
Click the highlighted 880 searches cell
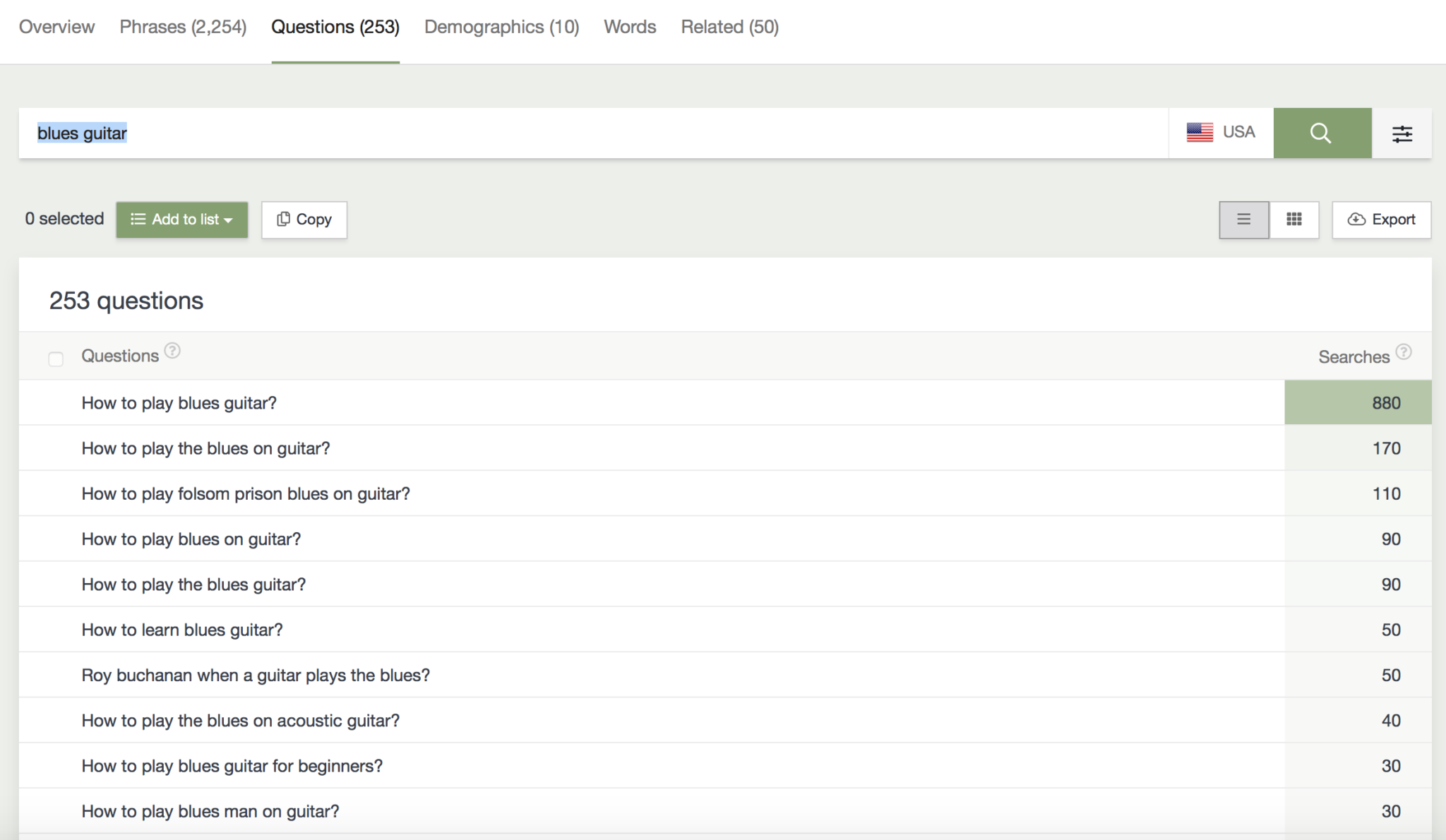pyautogui.click(x=1358, y=403)
